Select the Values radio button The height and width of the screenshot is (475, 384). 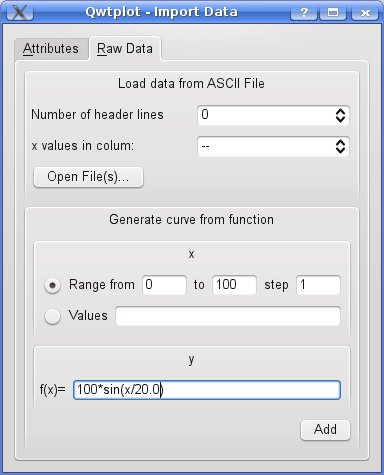53,316
